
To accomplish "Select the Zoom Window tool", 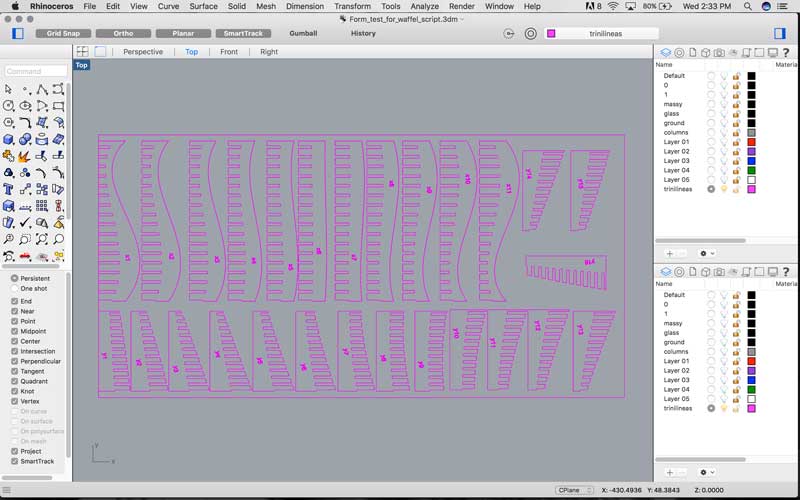I will [25, 239].
